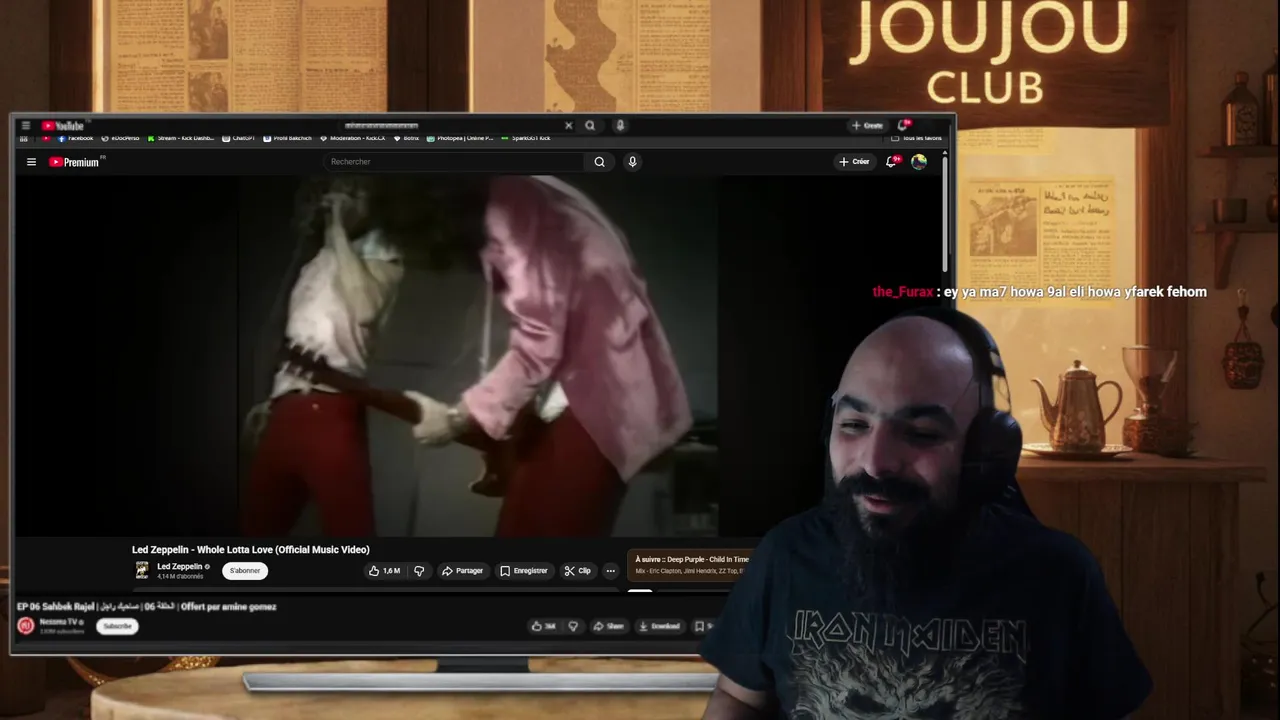Click the EP 06 Sahbek Rajel title

click(x=147, y=607)
